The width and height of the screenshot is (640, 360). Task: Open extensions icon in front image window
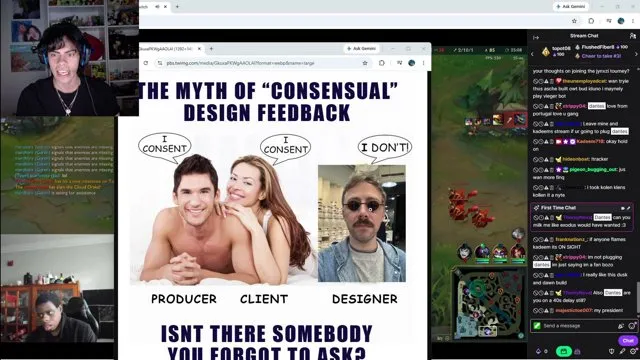coord(382,63)
